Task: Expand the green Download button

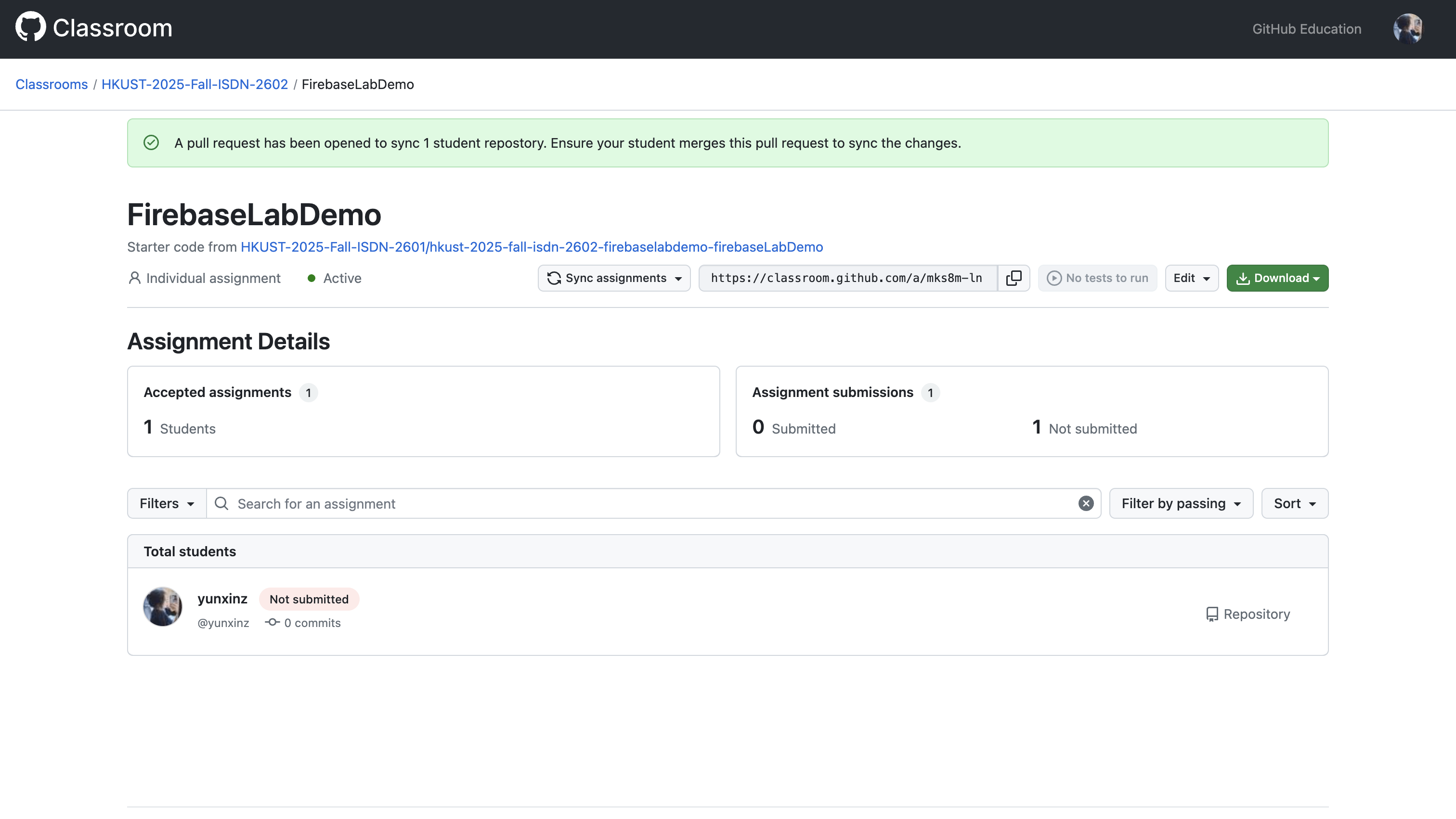Action: tap(1277, 278)
